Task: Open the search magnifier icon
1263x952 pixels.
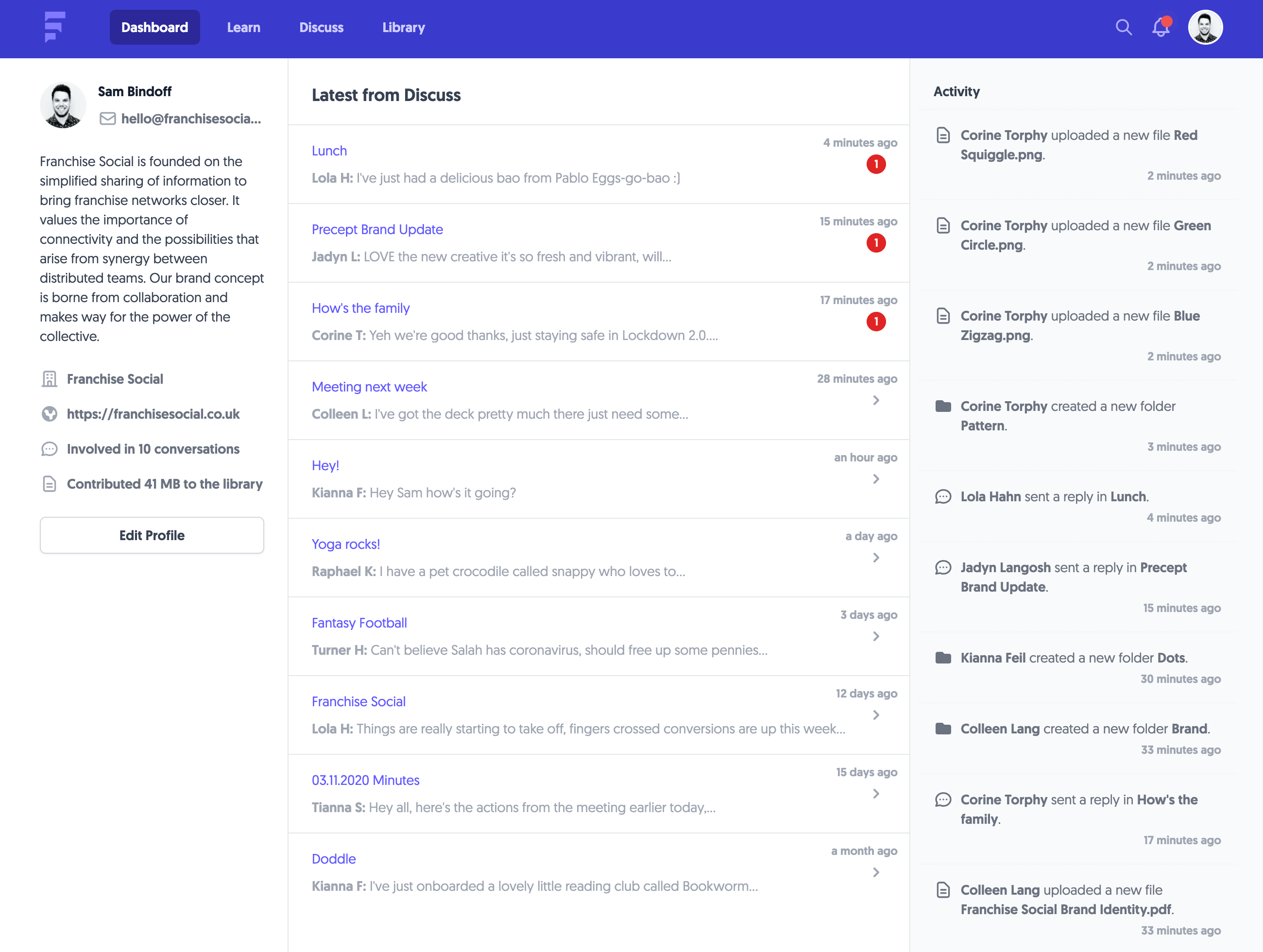Action: [x=1123, y=27]
